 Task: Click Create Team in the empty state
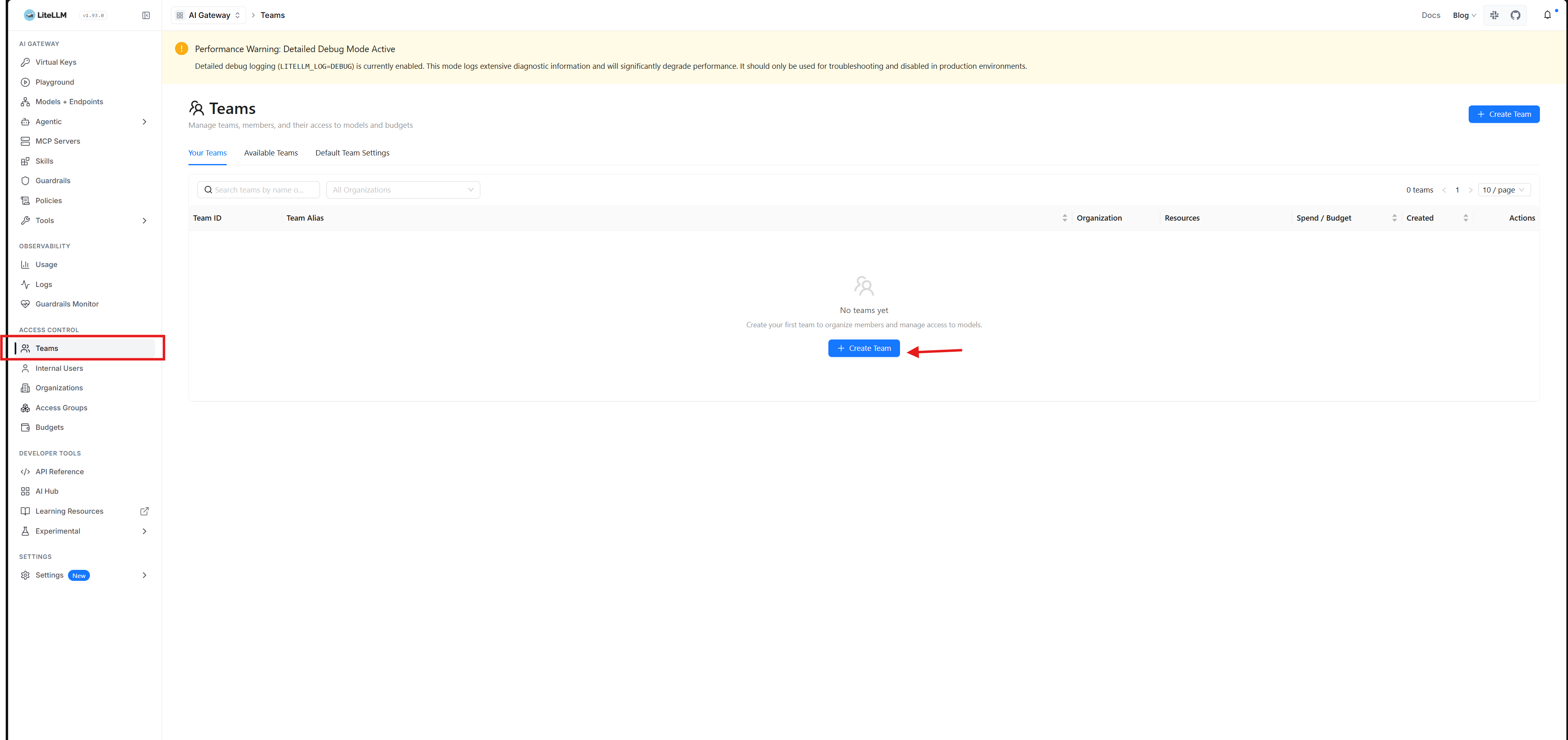(x=864, y=348)
